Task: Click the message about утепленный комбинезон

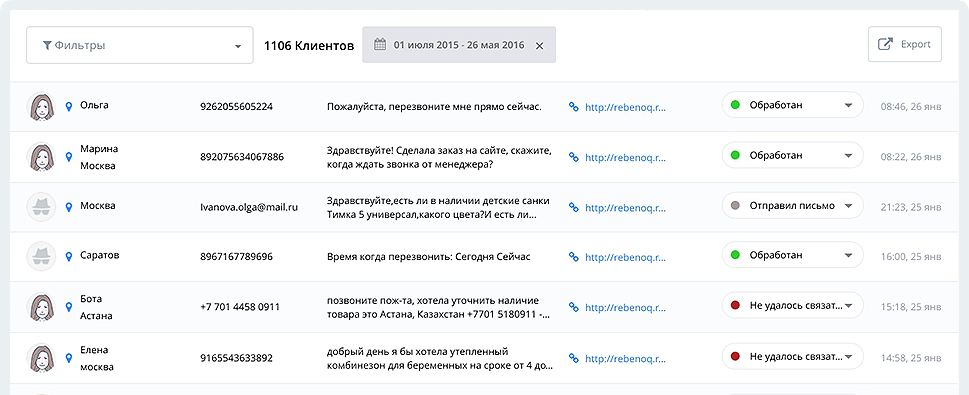Action: pyautogui.click(x=440, y=358)
